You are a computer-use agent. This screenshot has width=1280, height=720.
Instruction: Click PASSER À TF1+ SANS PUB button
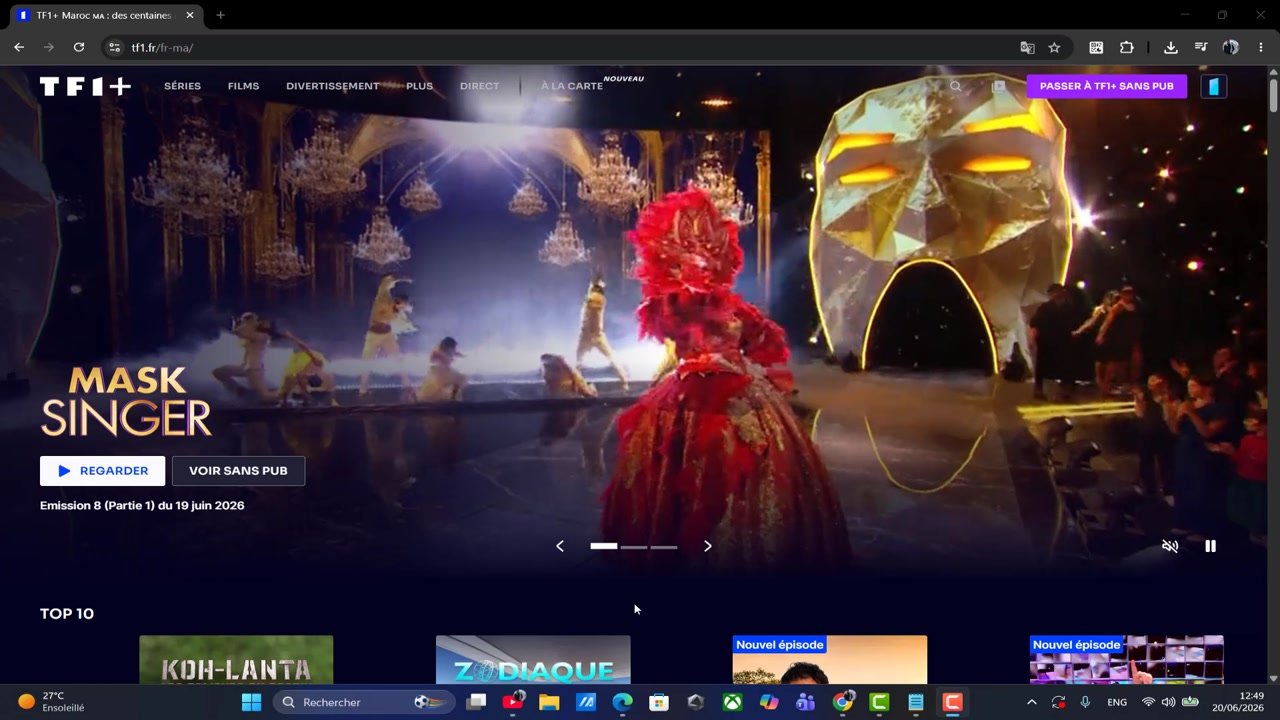pyautogui.click(x=1107, y=86)
